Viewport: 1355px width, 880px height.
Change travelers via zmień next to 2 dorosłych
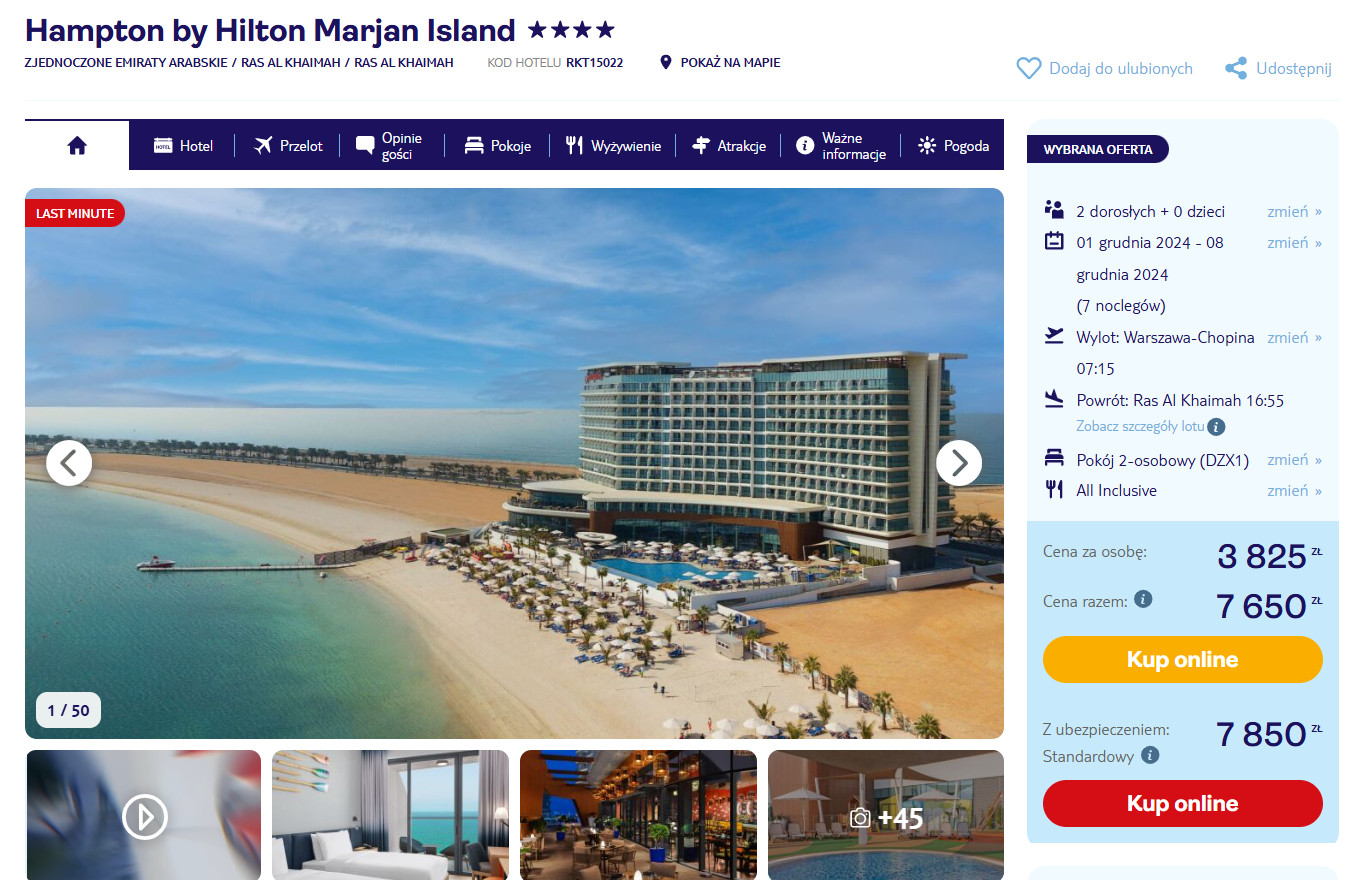click(x=1294, y=211)
